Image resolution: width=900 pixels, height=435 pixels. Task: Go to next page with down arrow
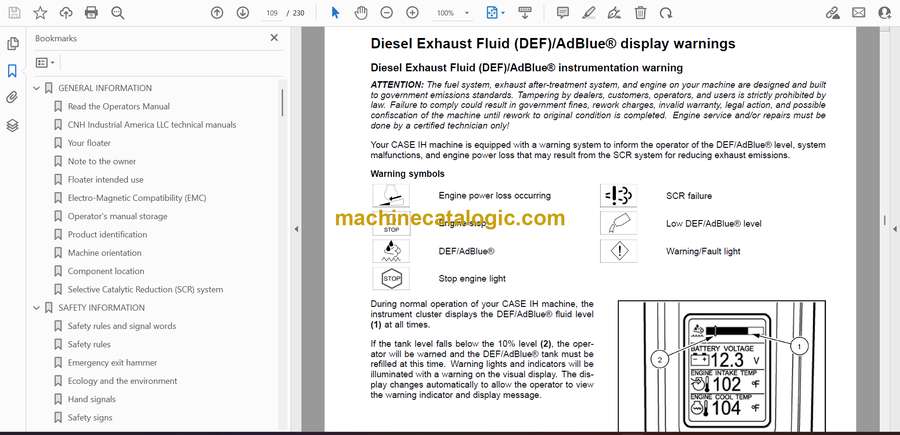click(243, 13)
